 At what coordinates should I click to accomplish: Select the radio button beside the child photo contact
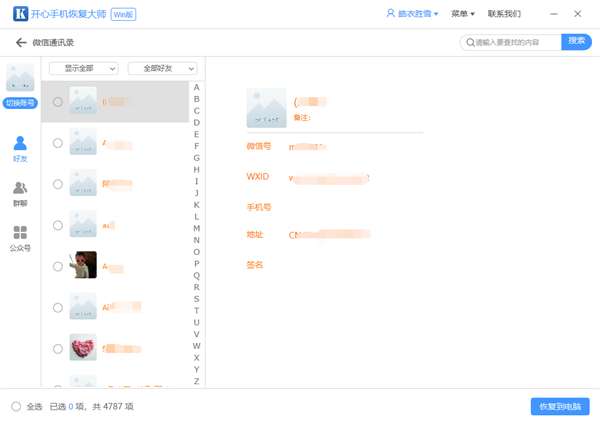pos(58,266)
